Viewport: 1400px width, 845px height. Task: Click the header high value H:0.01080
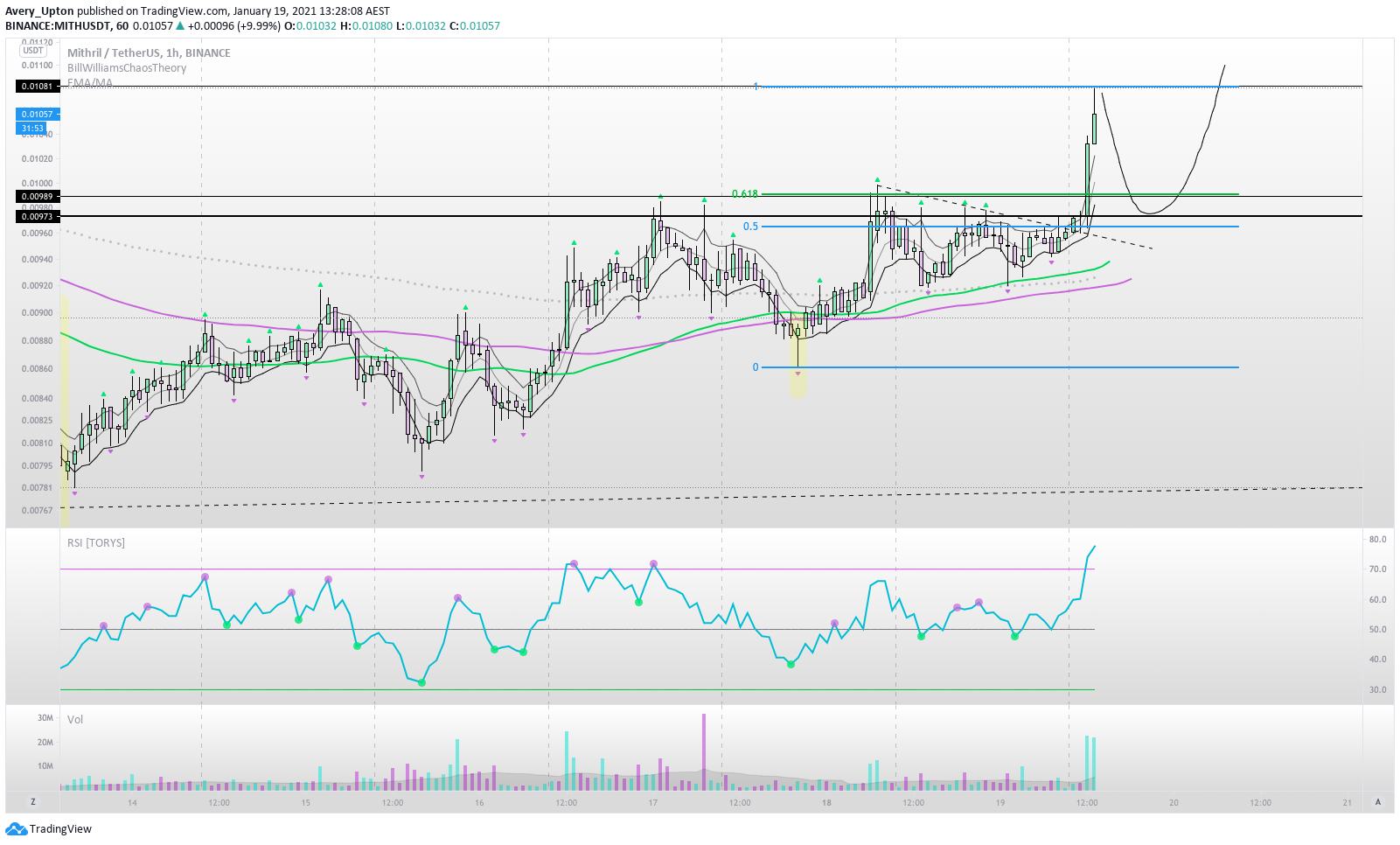(x=367, y=25)
